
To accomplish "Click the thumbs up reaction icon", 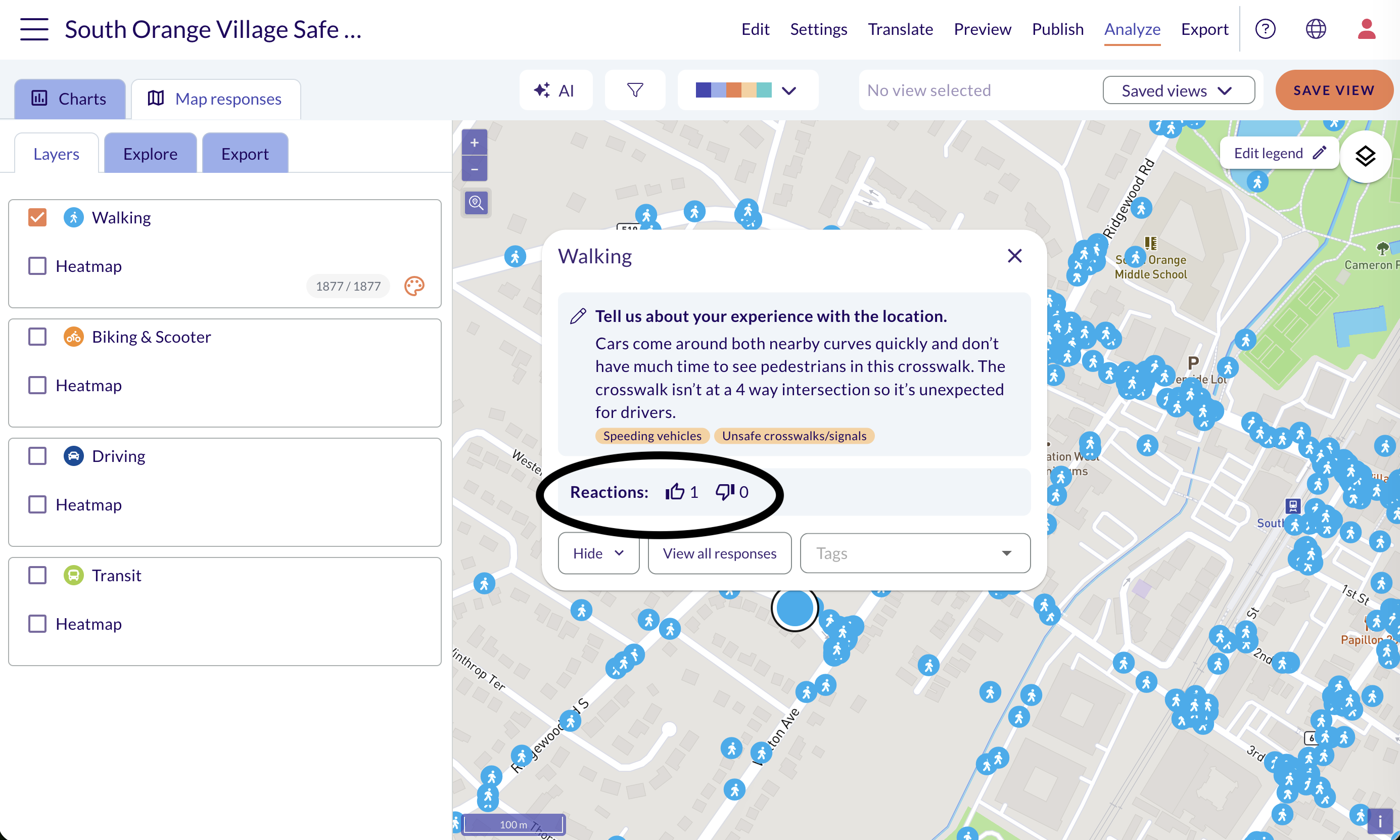I will (x=675, y=492).
